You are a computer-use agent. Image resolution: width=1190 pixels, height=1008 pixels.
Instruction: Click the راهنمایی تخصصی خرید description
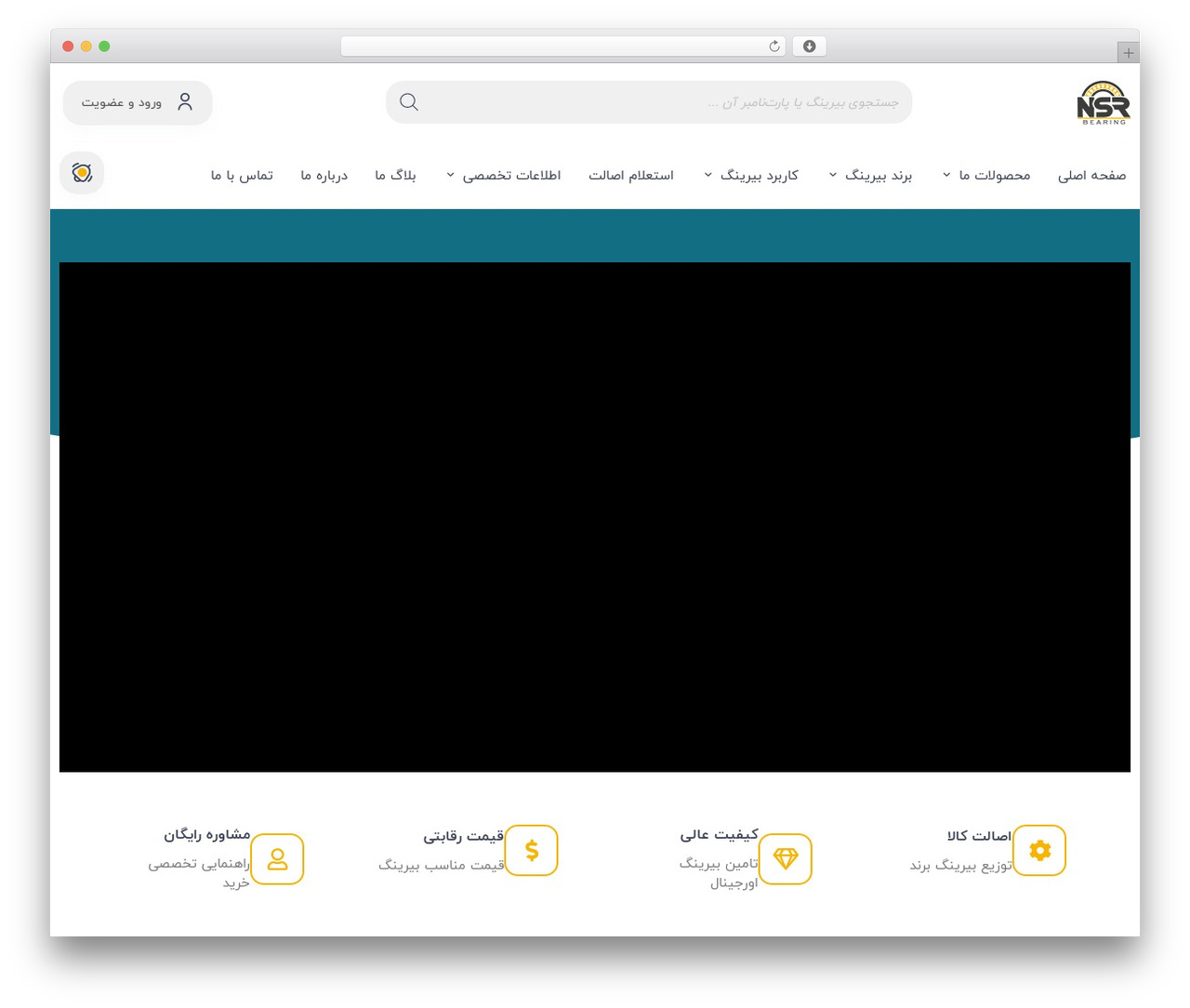(x=199, y=873)
